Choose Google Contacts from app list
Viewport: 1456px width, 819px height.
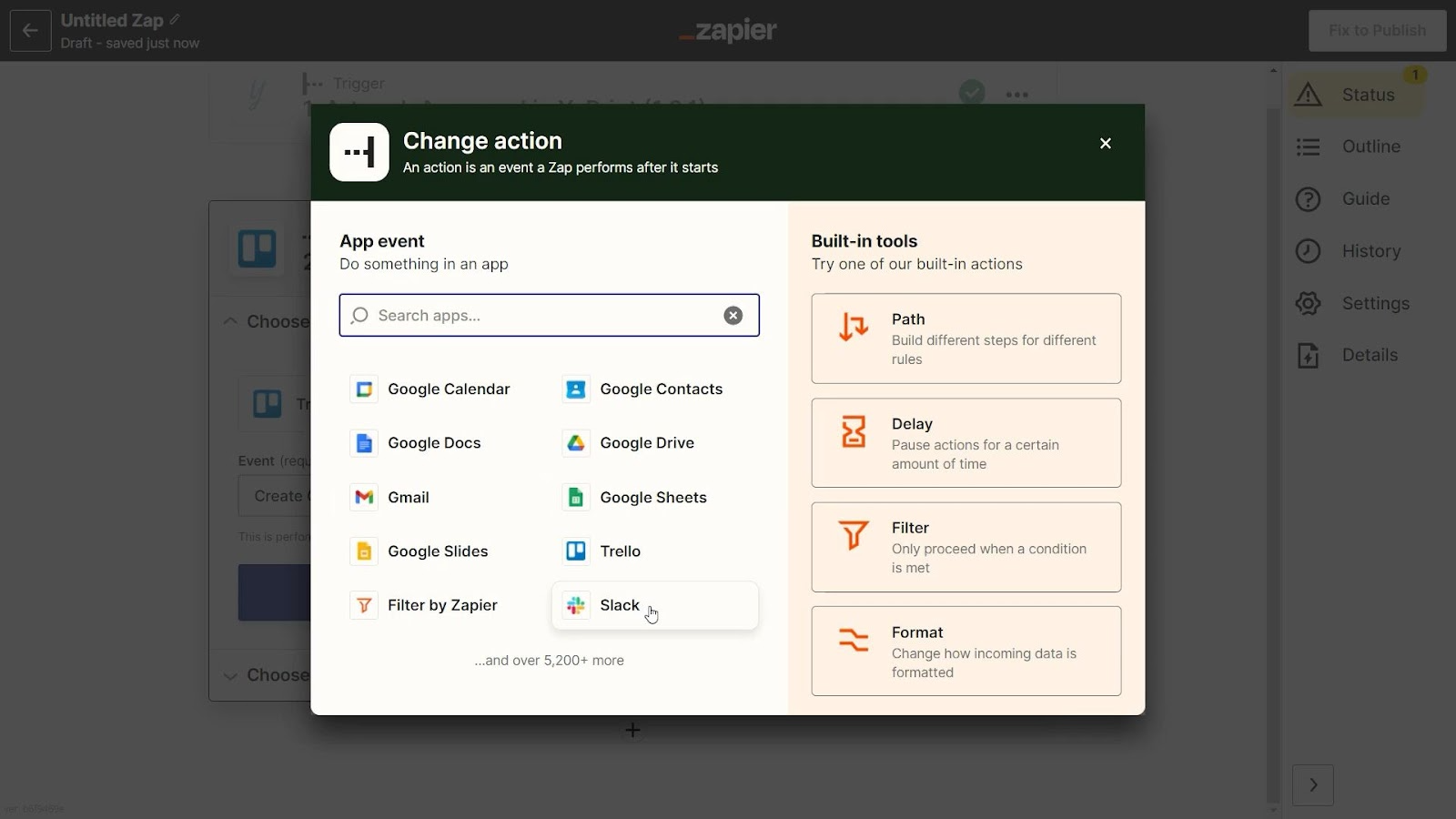pos(642,389)
